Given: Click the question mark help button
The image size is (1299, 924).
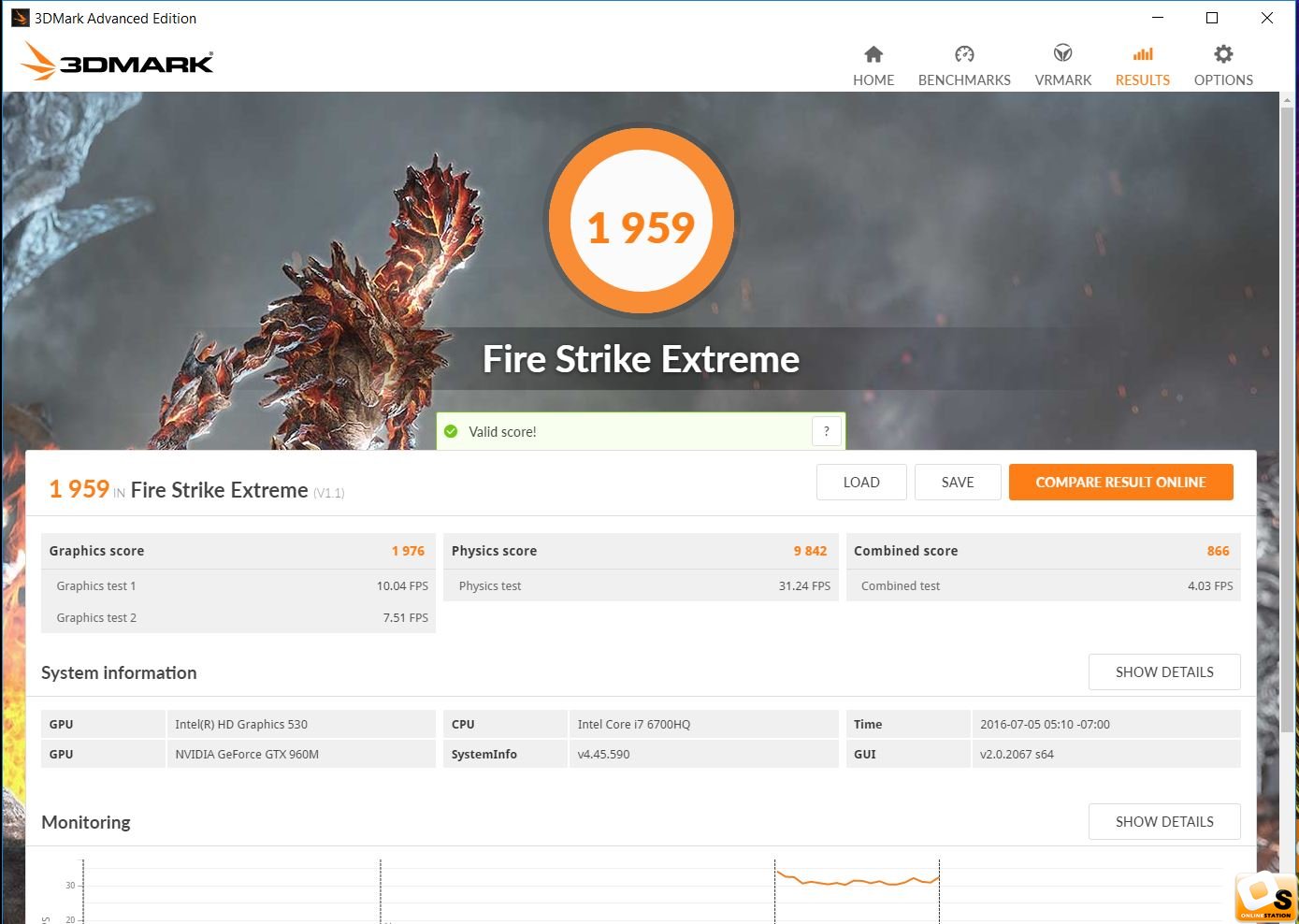Looking at the screenshot, I should pos(827,431).
